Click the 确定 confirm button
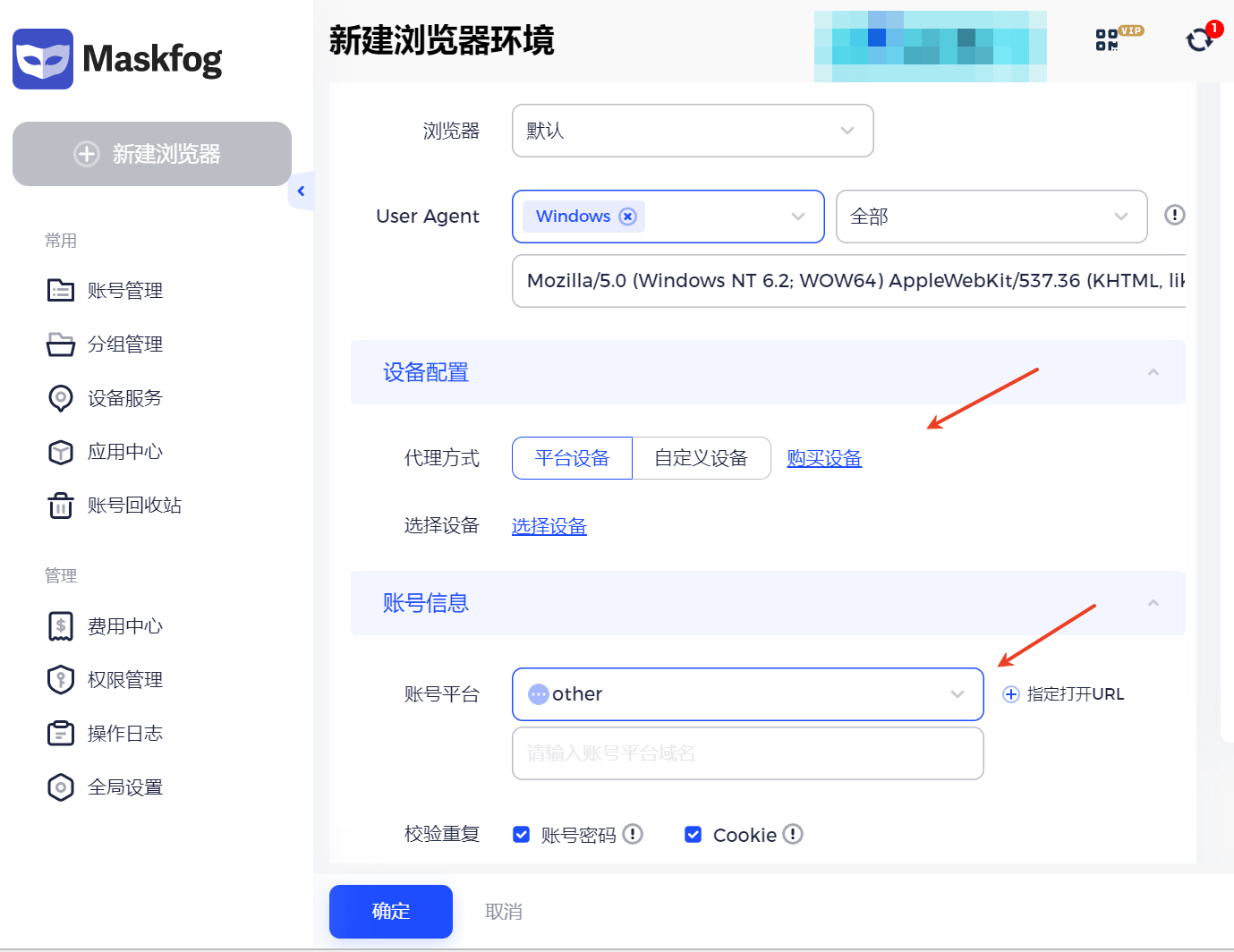The image size is (1234, 952). pyautogui.click(x=391, y=912)
